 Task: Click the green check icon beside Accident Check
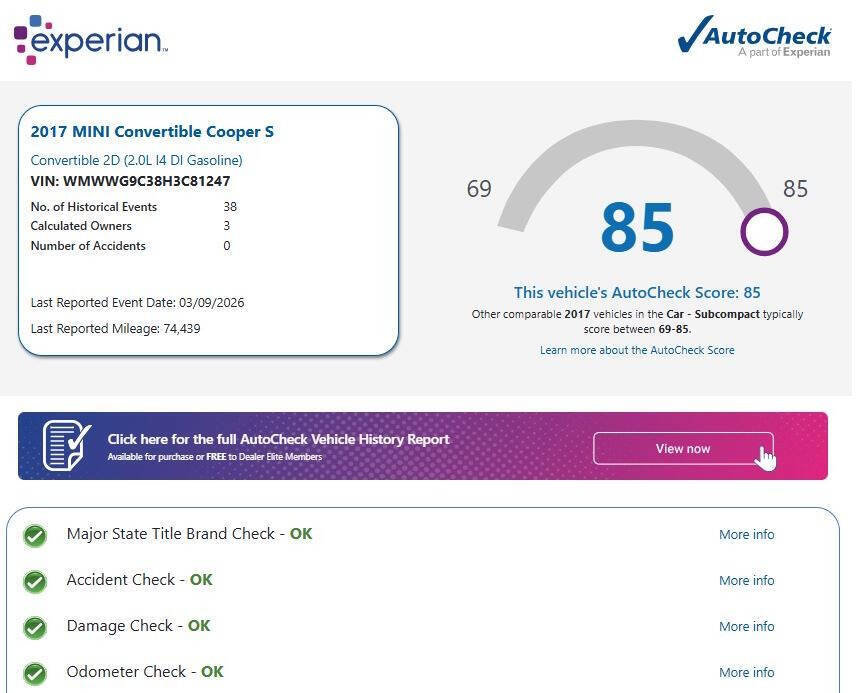tap(35, 582)
